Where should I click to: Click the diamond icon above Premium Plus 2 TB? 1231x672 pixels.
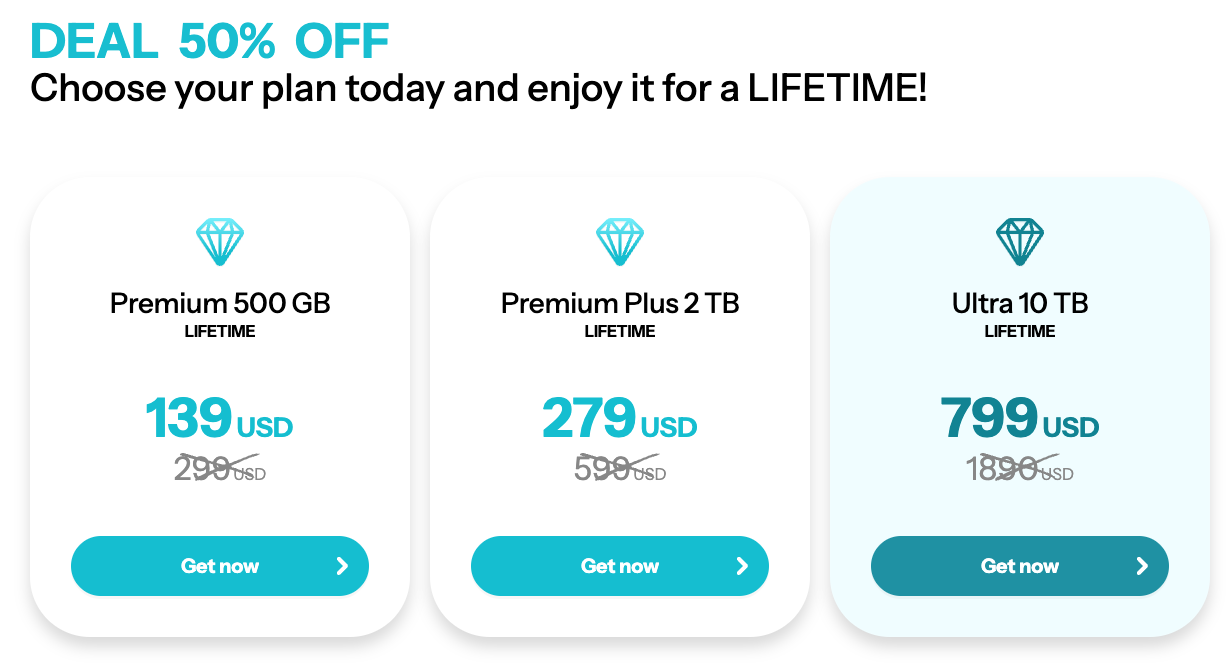click(620, 243)
